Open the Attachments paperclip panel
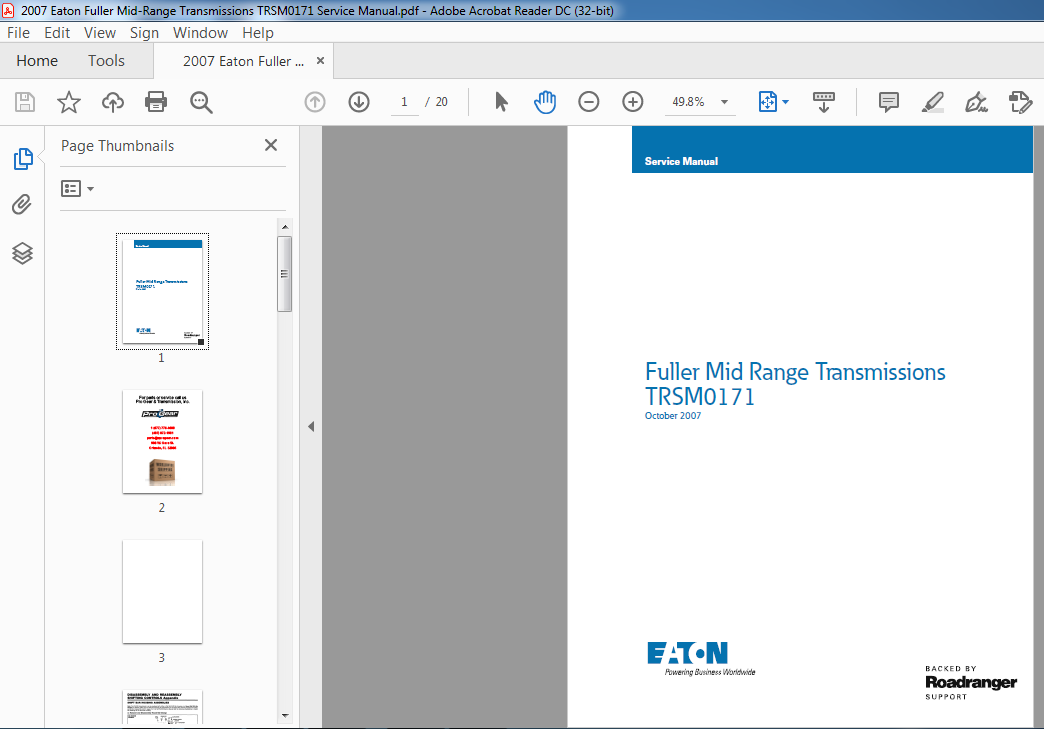Image resolution: width=1044 pixels, height=729 pixels. [22, 204]
